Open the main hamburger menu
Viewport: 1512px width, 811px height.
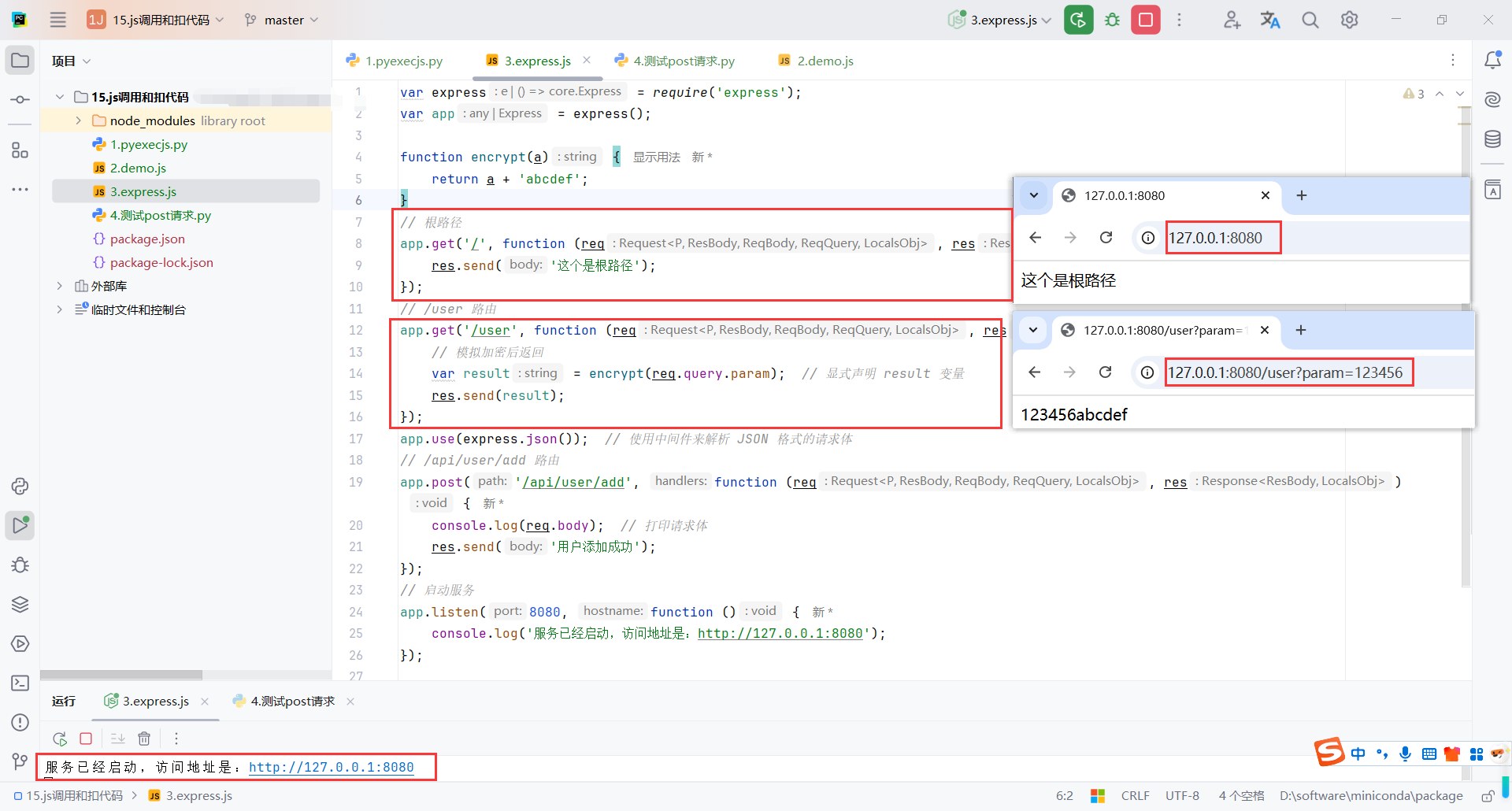(58, 20)
